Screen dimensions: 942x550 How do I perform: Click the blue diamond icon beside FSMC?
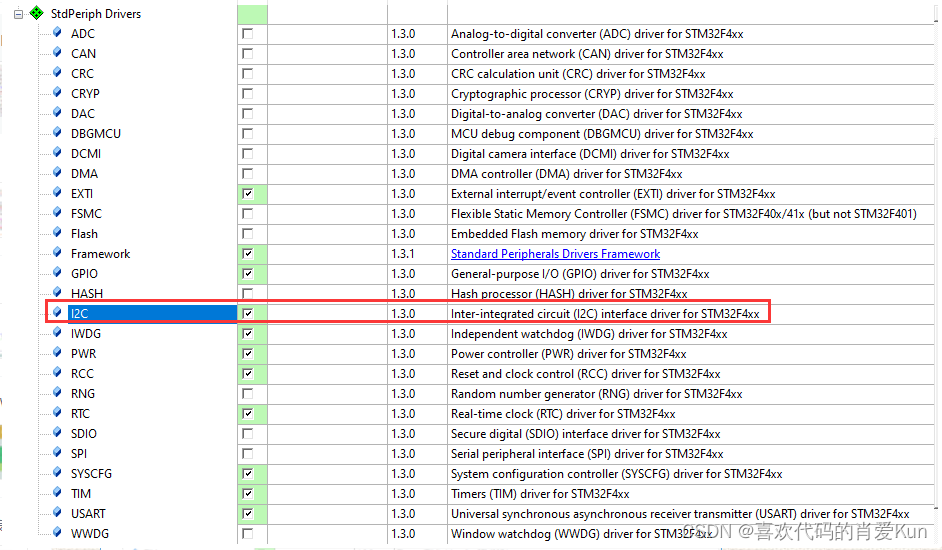click(57, 212)
